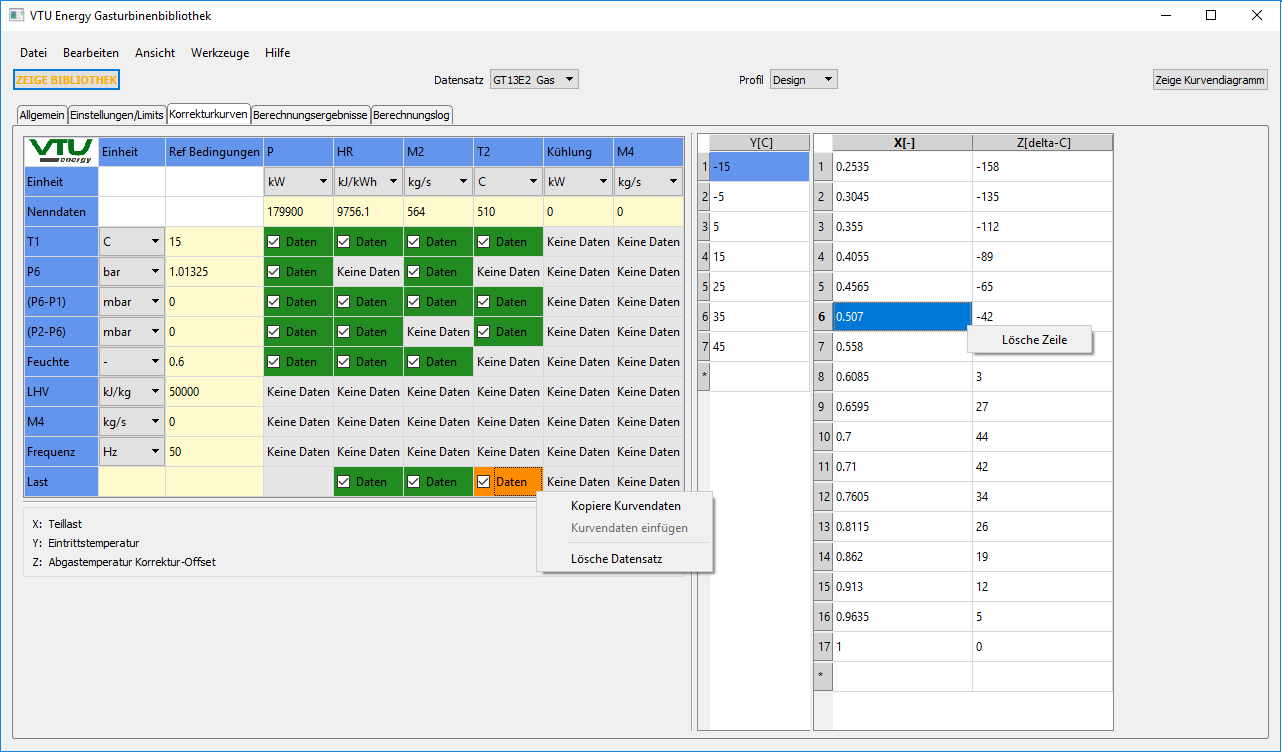This screenshot has width=1282, height=752.
Task: Open the Profil Design dropdown
Action: pos(804,80)
